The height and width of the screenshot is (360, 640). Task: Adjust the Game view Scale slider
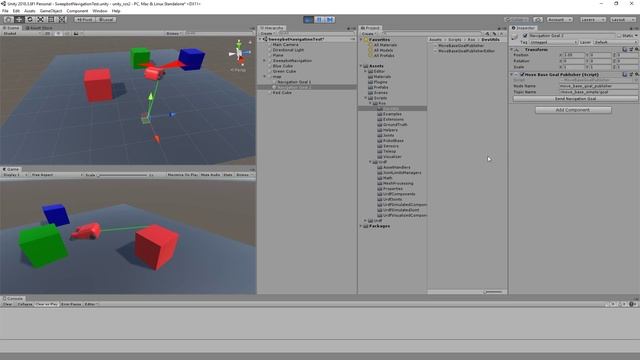pyautogui.click(x=122, y=175)
